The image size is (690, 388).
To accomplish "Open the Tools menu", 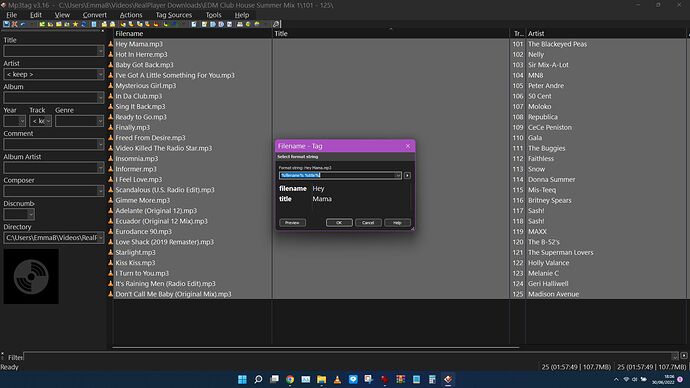I will click(x=213, y=15).
